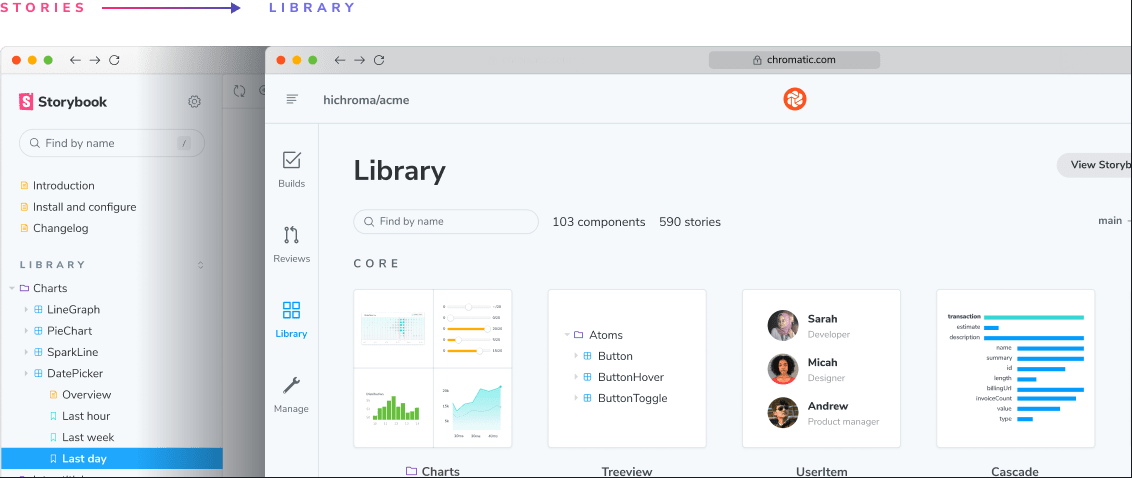Open the Charts component thumbnail
The image size is (1132, 478).
click(432, 369)
